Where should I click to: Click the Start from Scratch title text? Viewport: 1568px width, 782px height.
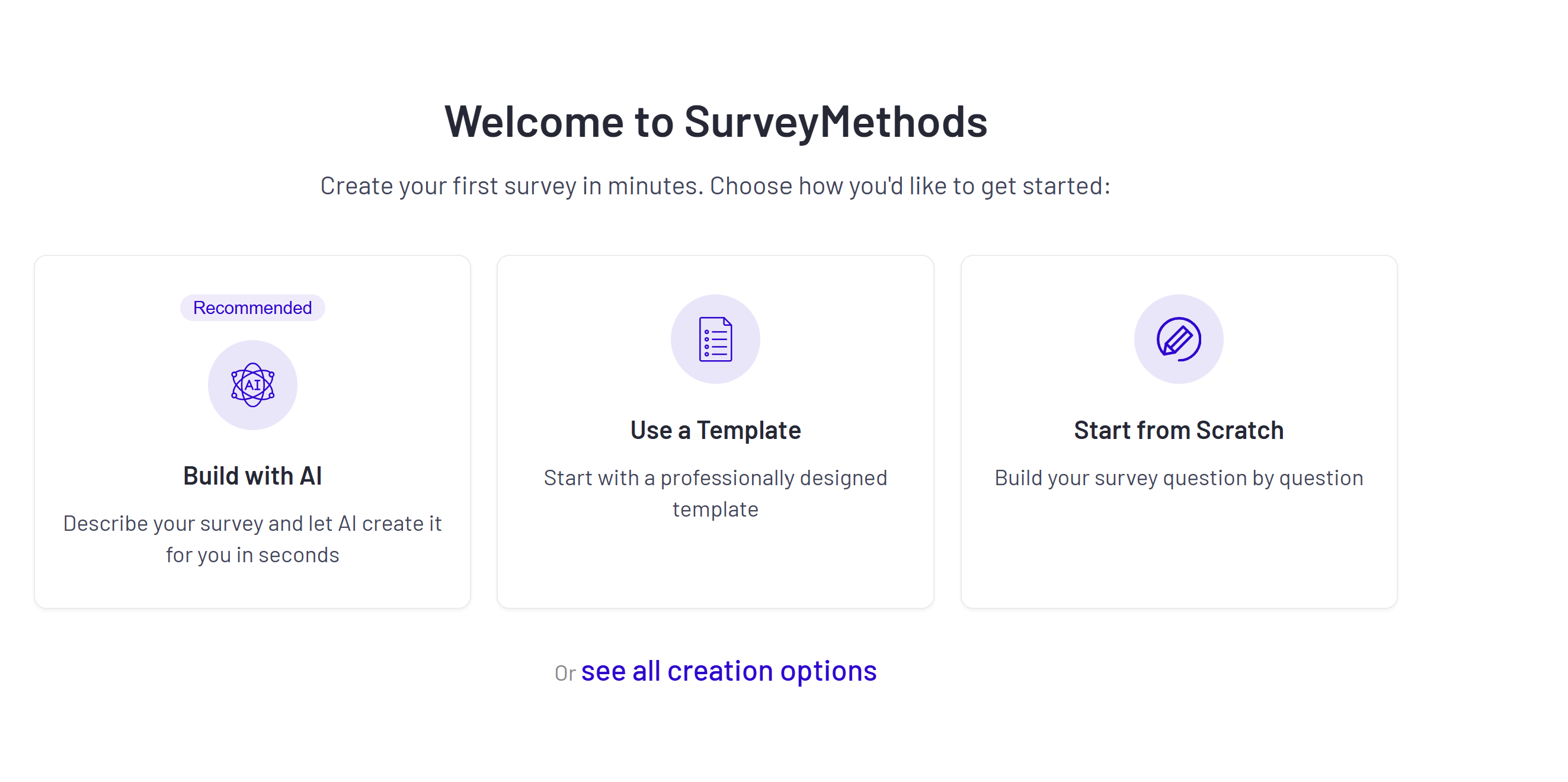click(1179, 430)
